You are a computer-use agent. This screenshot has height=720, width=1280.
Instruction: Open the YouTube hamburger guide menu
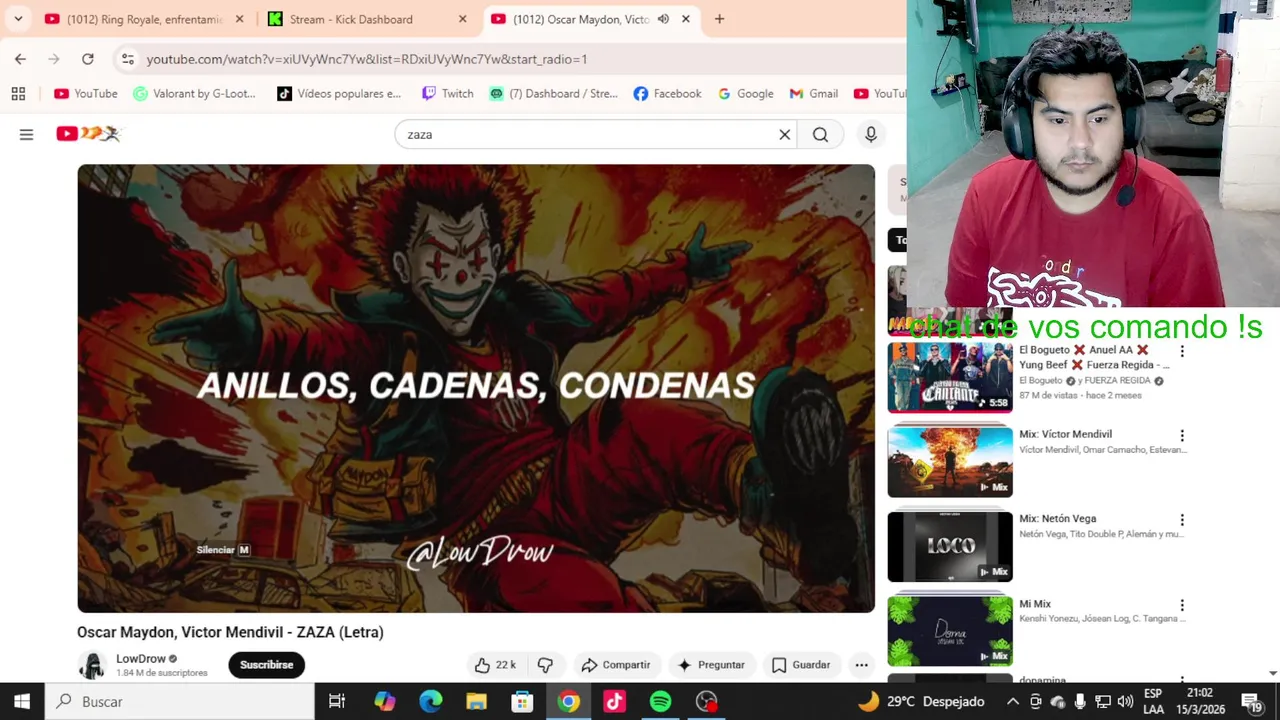pyautogui.click(x=26, y=134)
